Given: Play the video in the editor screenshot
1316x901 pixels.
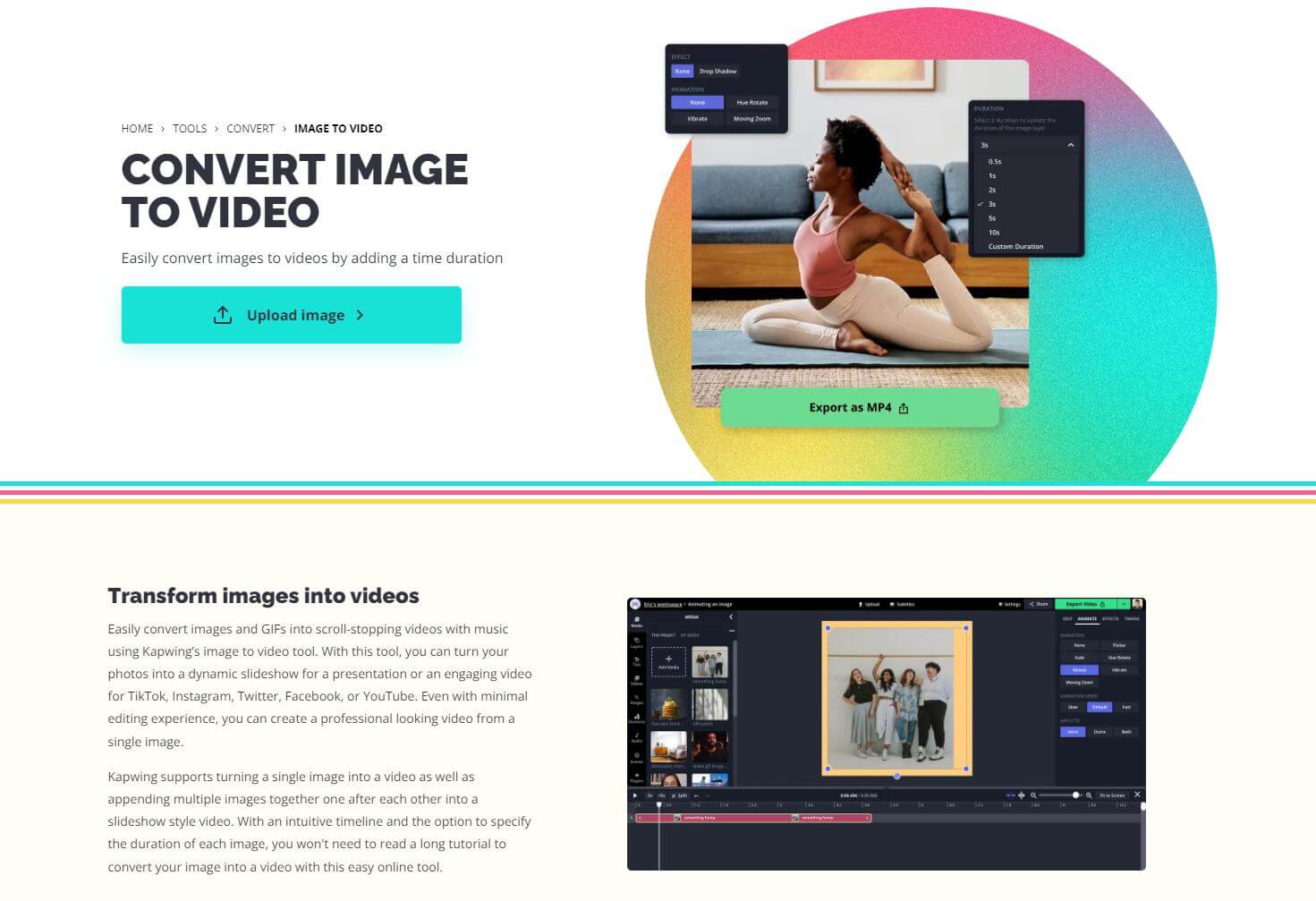Looking at the screenshot, I should tap(635, 795).
